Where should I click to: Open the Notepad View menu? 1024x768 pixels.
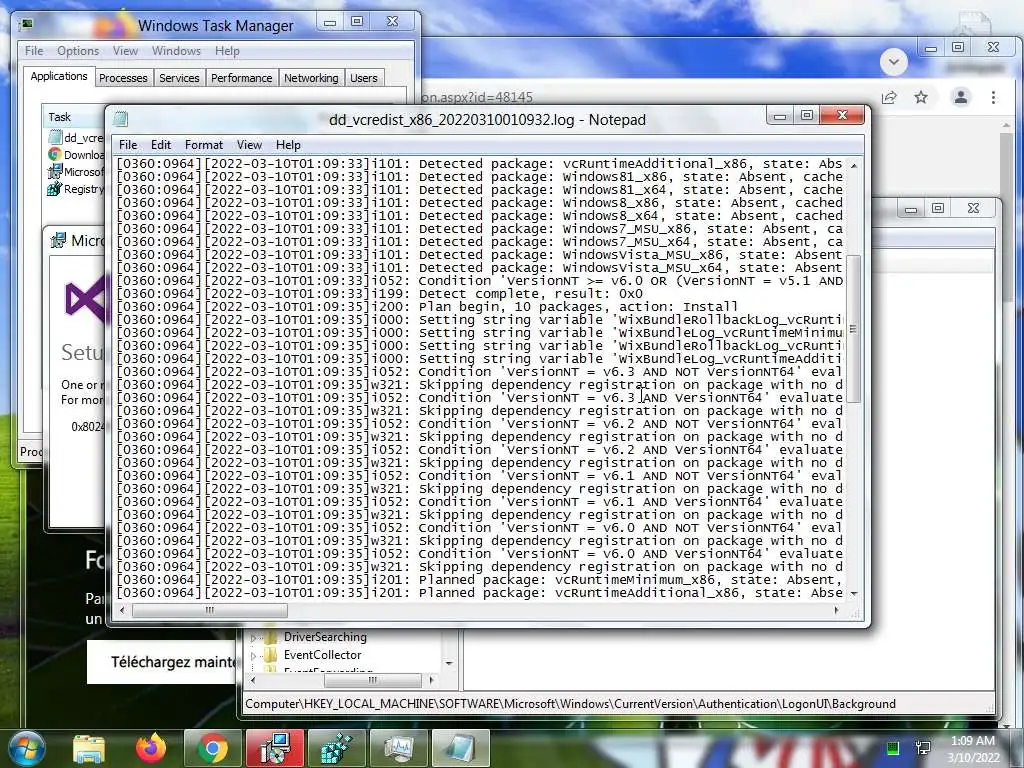point(249,145)
